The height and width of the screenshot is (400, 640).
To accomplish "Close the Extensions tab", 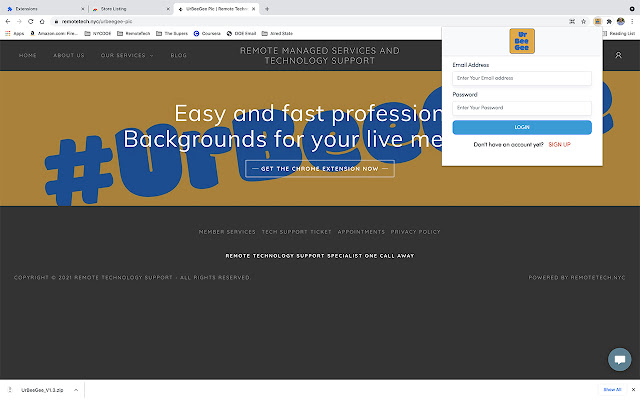I will [x=83, y=9].
